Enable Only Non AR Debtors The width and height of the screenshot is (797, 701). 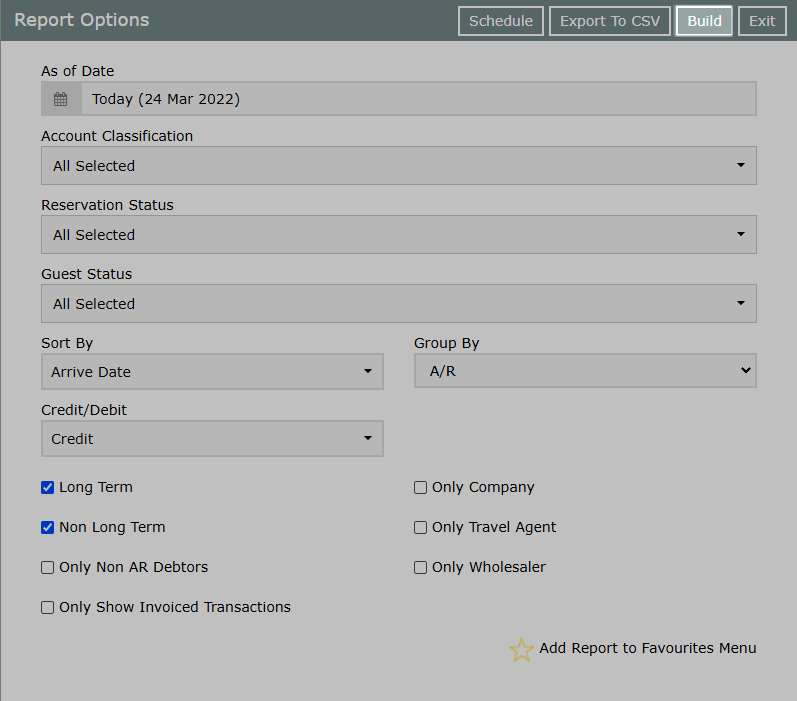pyautogui.click(x=47, y=567)
